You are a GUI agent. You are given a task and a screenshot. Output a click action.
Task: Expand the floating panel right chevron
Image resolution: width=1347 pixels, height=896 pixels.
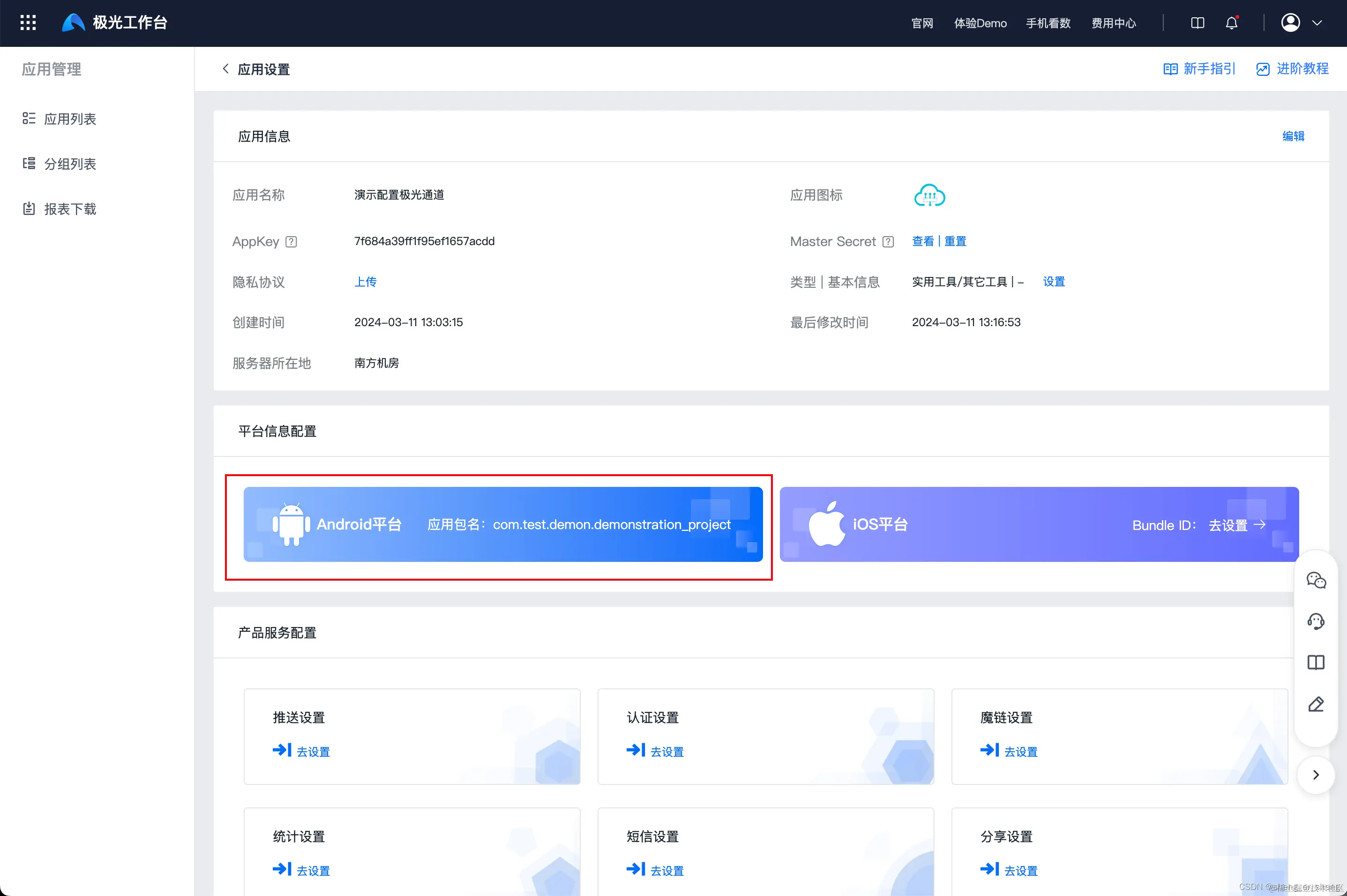click(x=1316, y=775)
